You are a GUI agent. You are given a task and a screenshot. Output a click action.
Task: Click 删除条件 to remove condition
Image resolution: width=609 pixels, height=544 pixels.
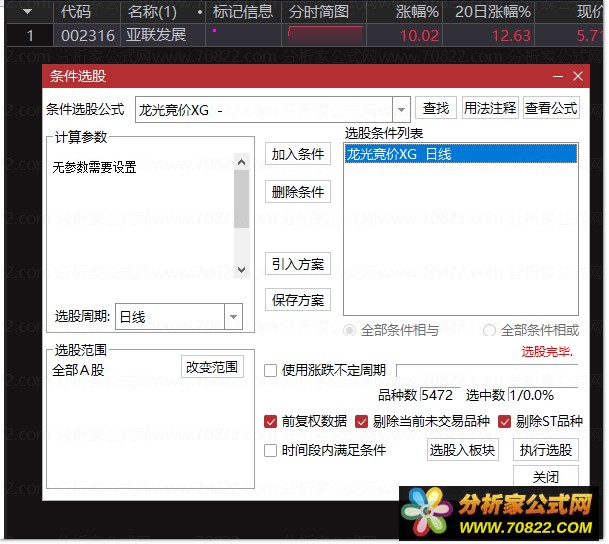(298, 191)
